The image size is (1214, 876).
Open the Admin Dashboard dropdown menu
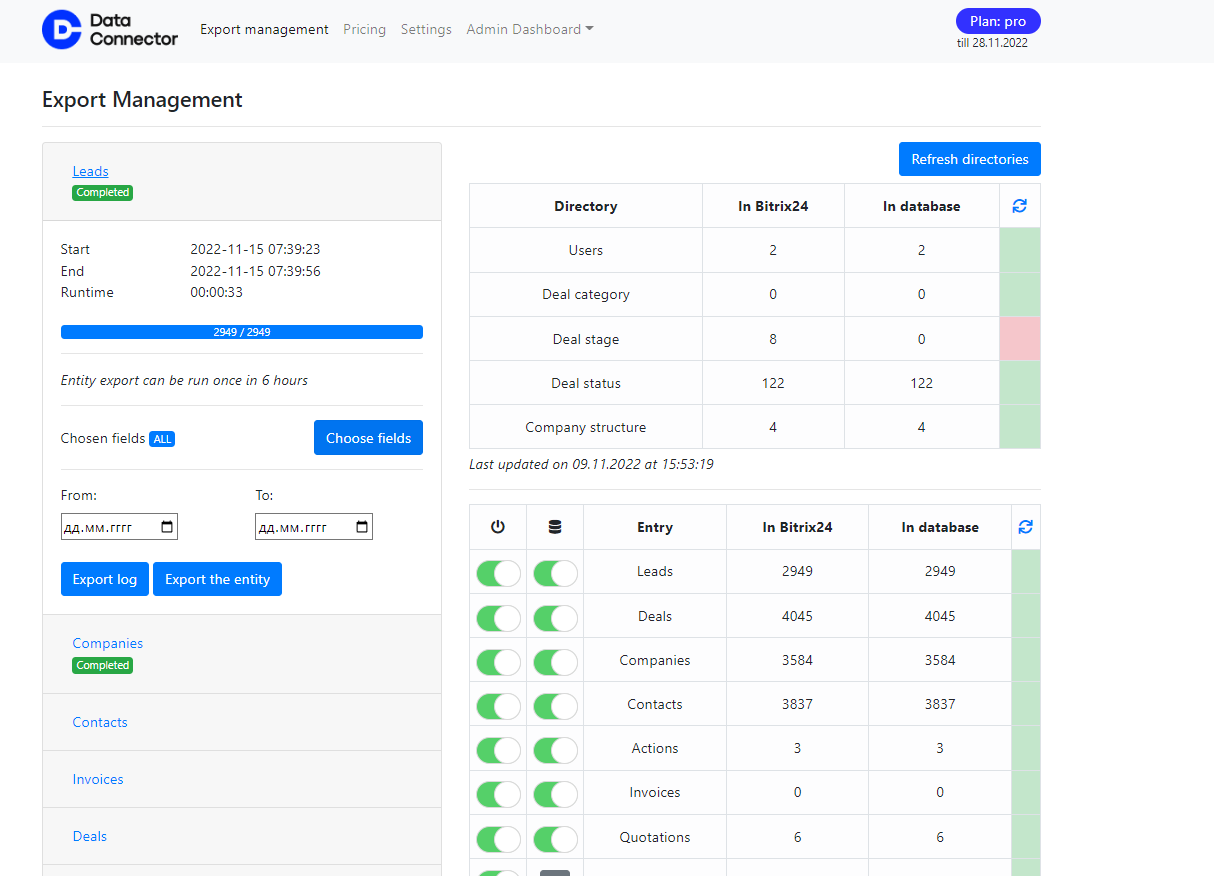[530, 29]
